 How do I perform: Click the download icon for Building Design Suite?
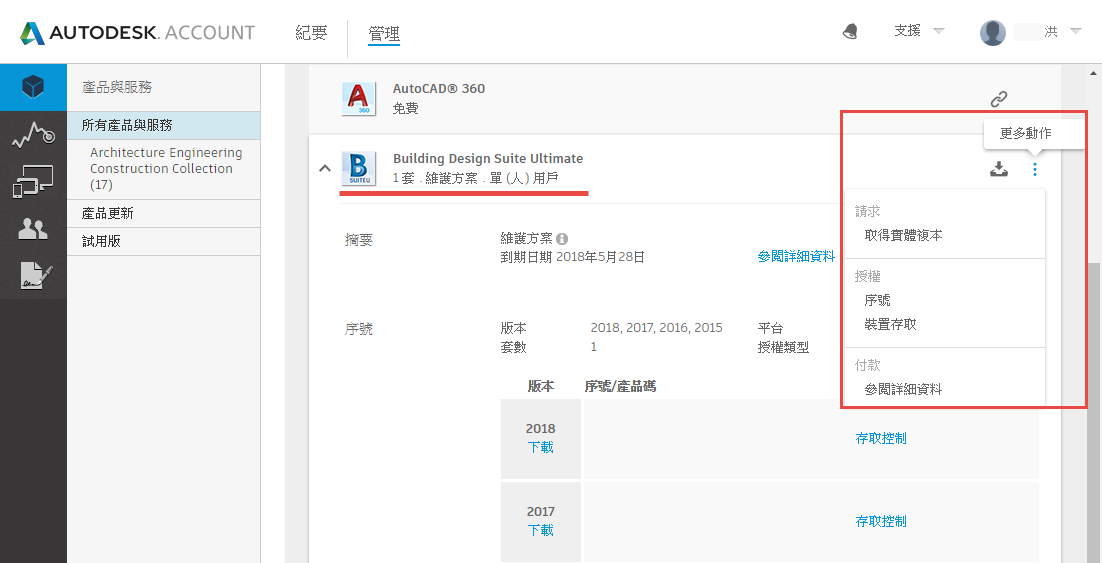coord(999,169)
